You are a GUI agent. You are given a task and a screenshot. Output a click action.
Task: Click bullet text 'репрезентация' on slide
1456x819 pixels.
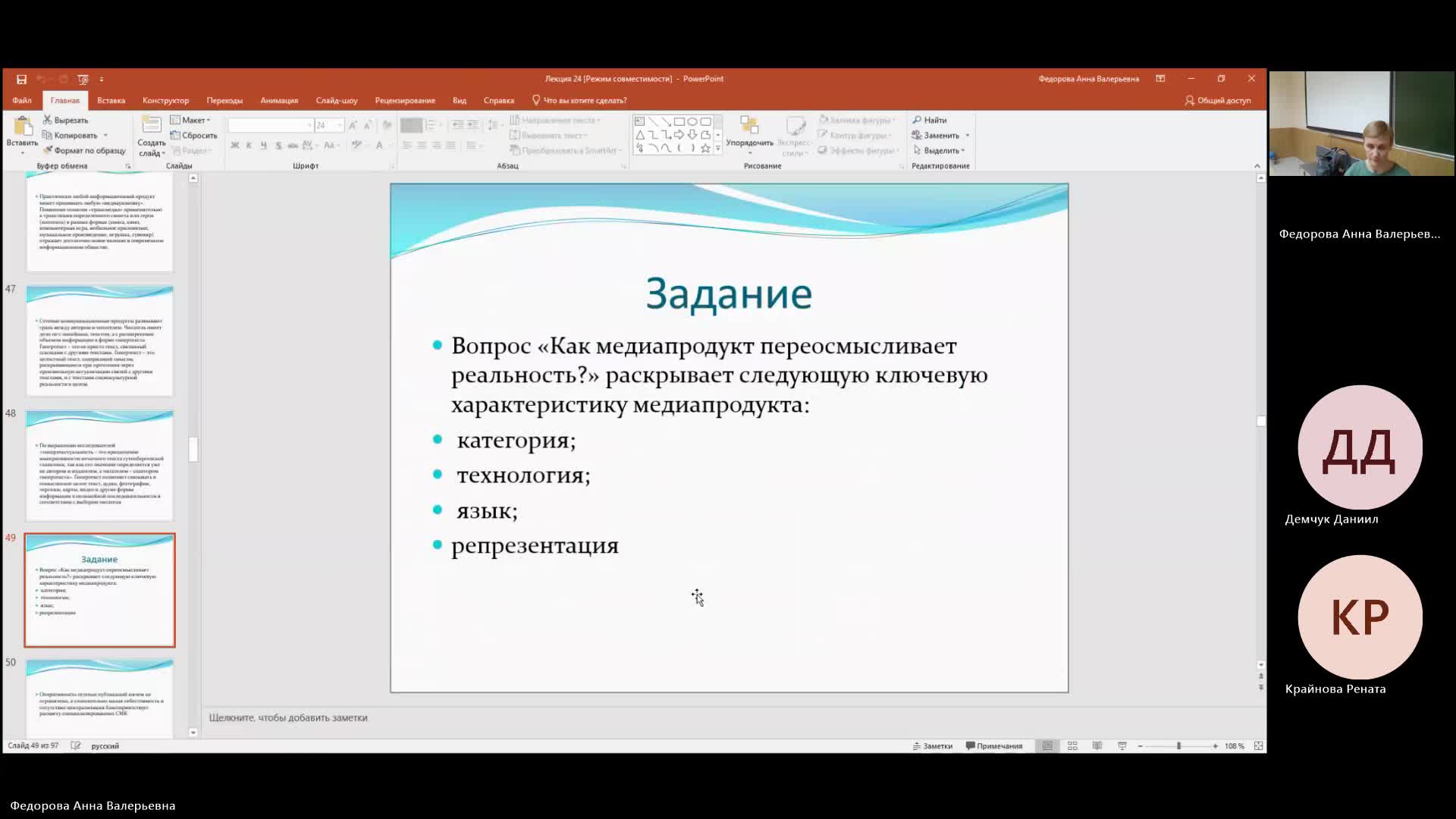coord(535,546)
